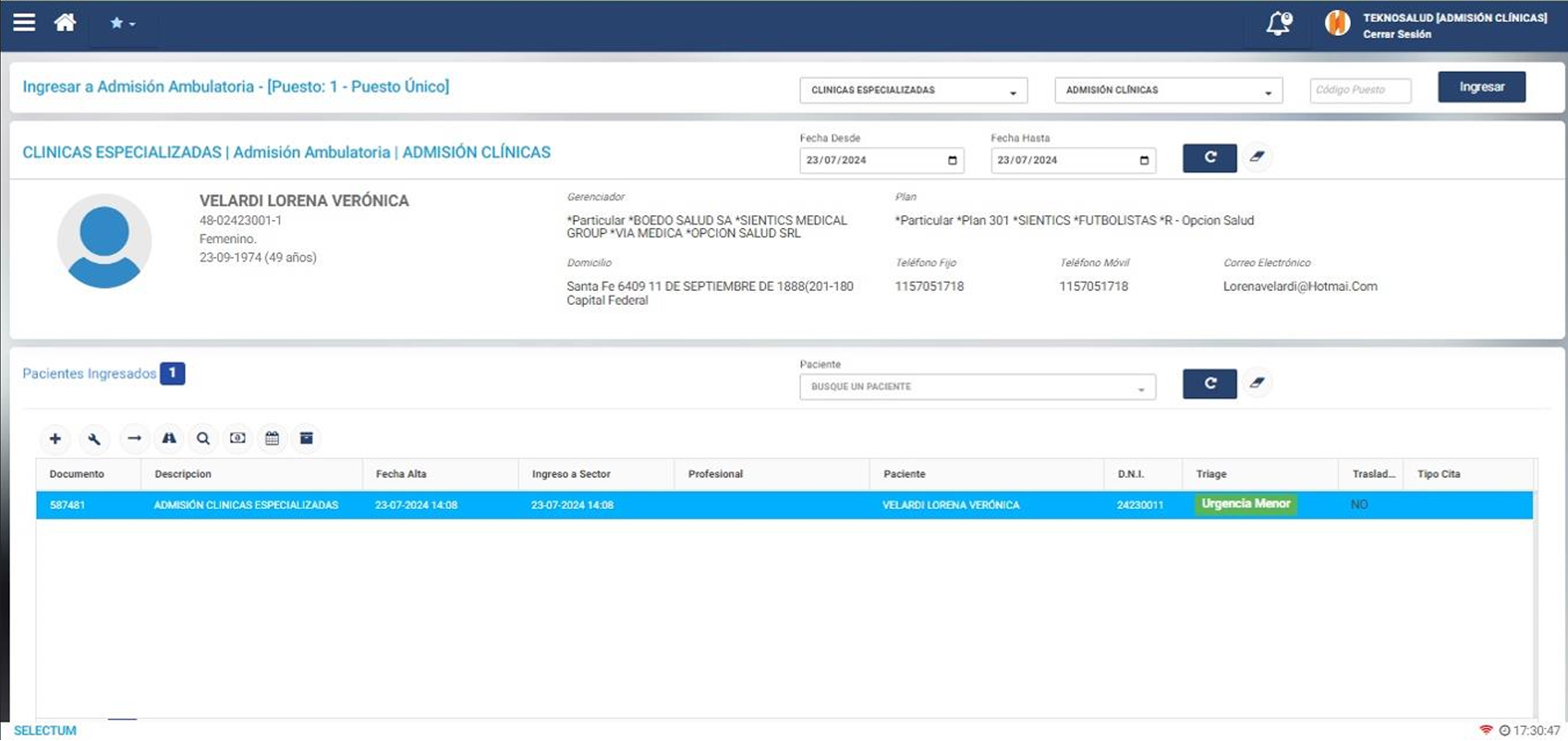Open the Fecha Desde date picker
Viewport: 1568px width, 741px height.
pyautogui.click(x=953, y=161)
